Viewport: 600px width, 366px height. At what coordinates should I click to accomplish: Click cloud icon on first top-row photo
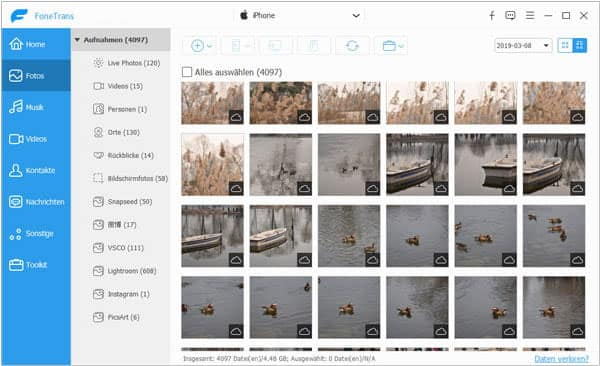[236, 117]
